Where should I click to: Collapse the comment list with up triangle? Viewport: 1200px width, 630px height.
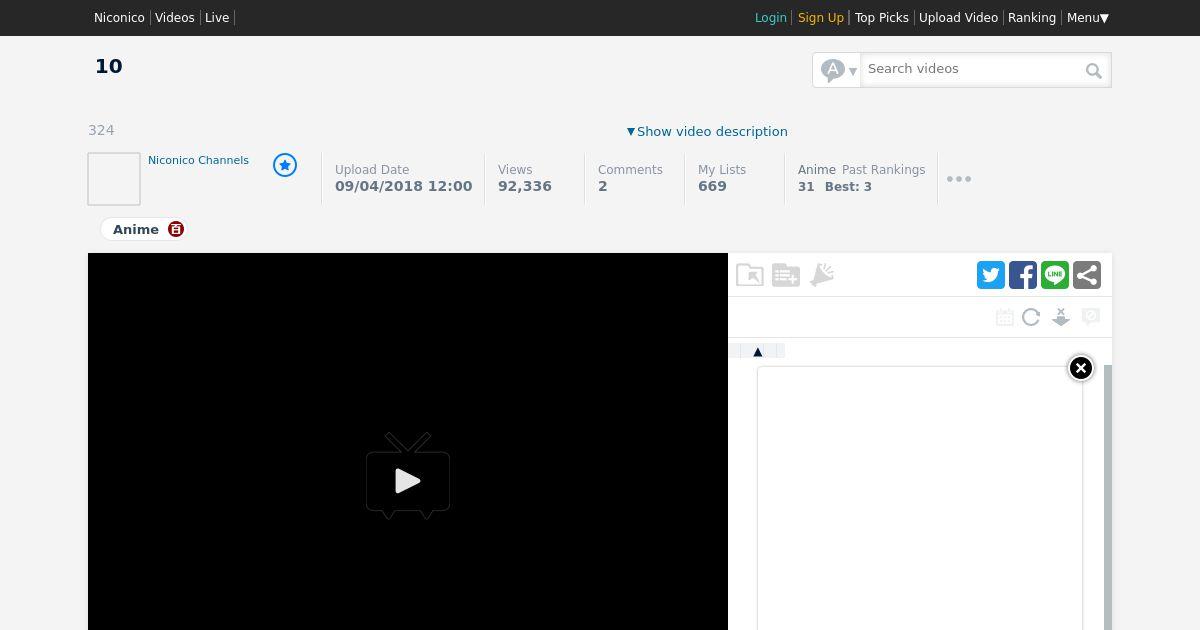[758, 351]
